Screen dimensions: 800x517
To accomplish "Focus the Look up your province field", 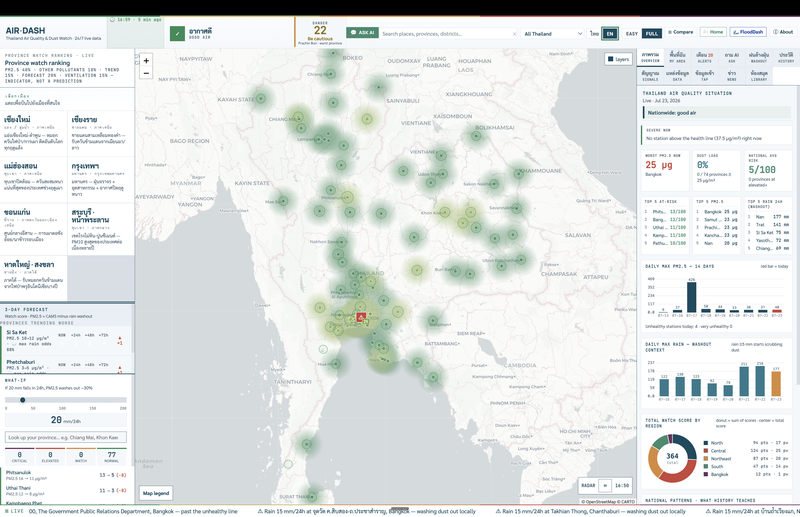I will coord(66,437).
